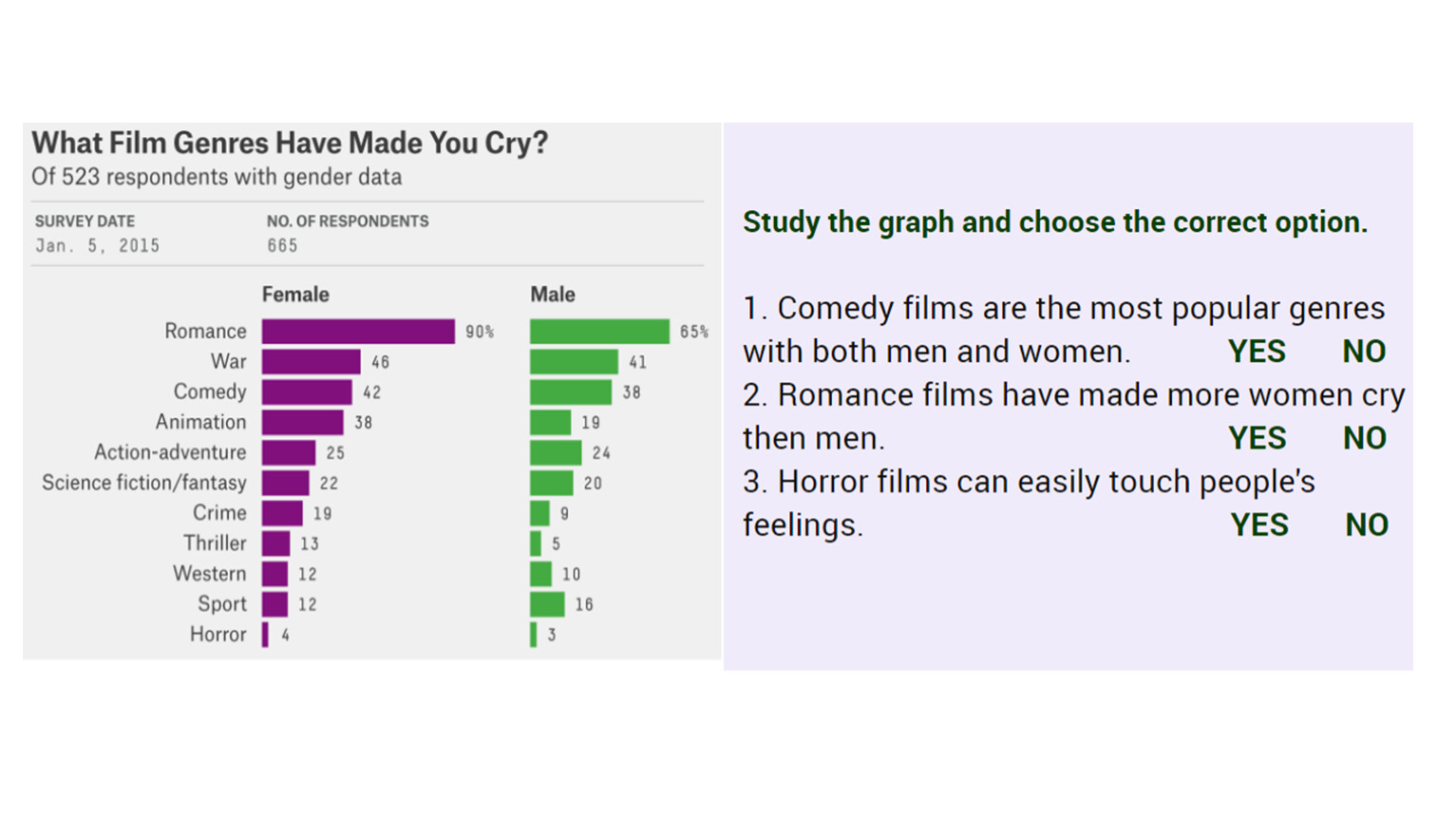Image resolution: width=1456 pixels, height=821 pixels.
Task: Click the Female Animation bar
Action: click(303, 422)
